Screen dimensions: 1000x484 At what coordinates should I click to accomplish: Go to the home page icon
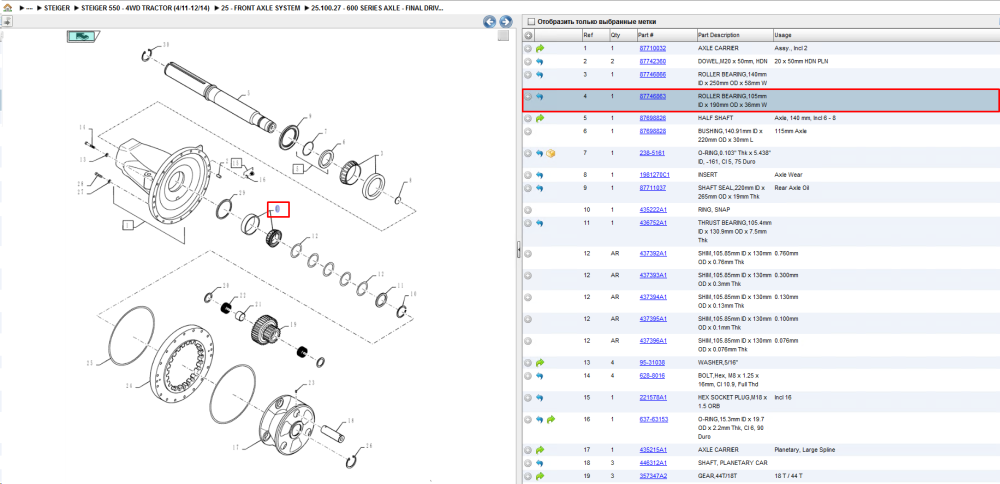tap(8, 8)
